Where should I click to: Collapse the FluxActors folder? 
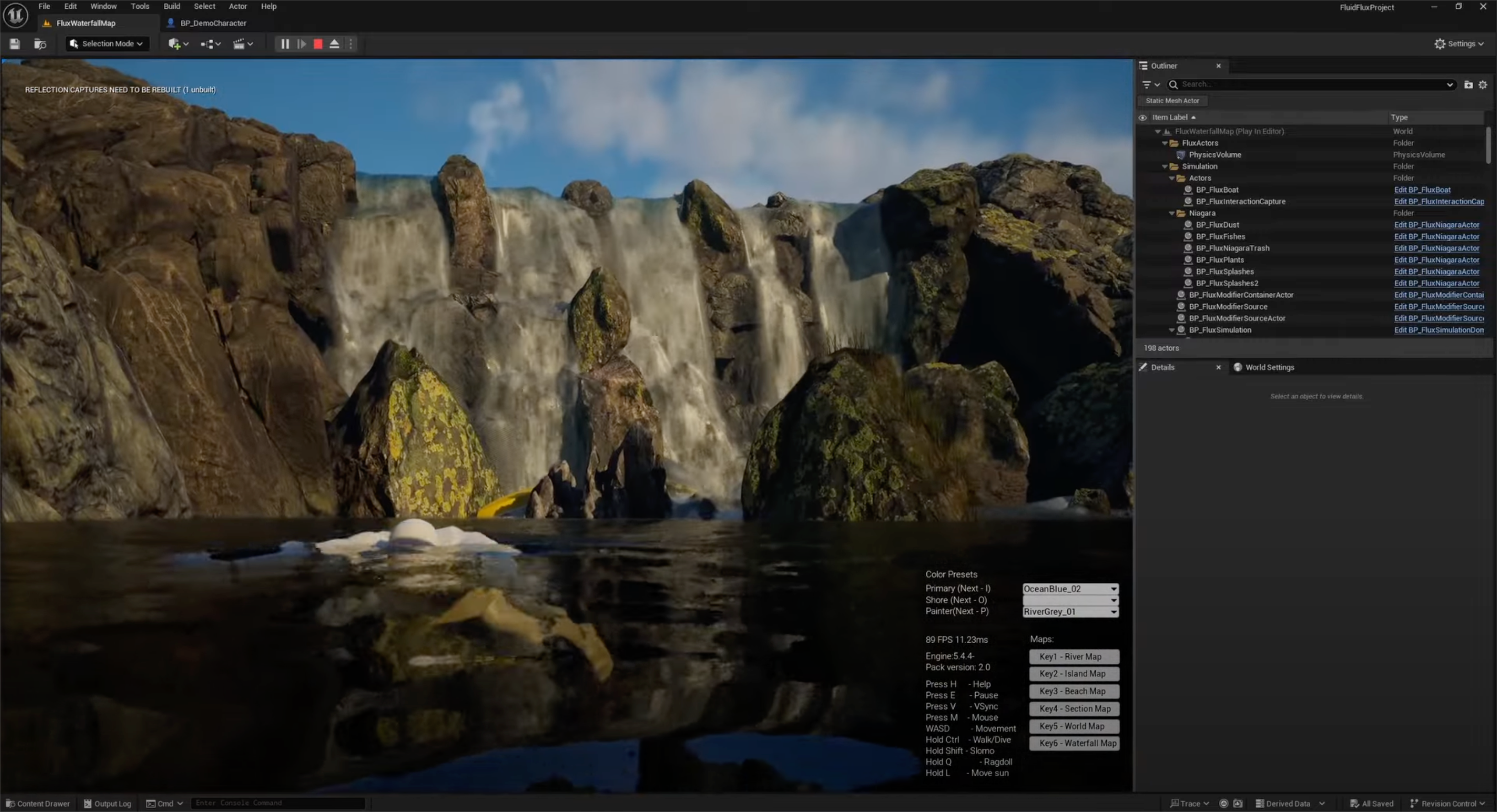(1165, 143)
